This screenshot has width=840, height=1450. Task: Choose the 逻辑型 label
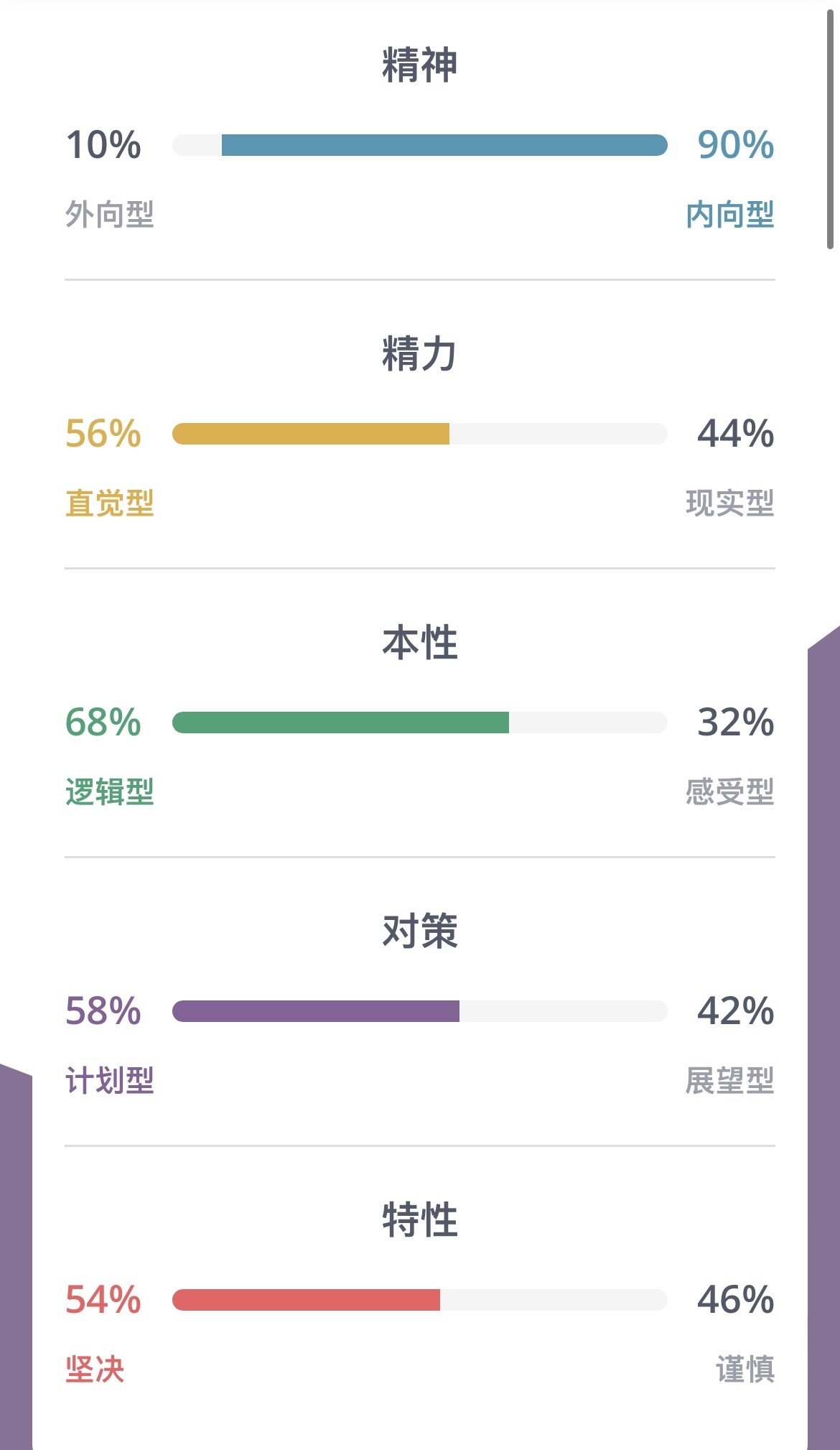coord(110,792)
